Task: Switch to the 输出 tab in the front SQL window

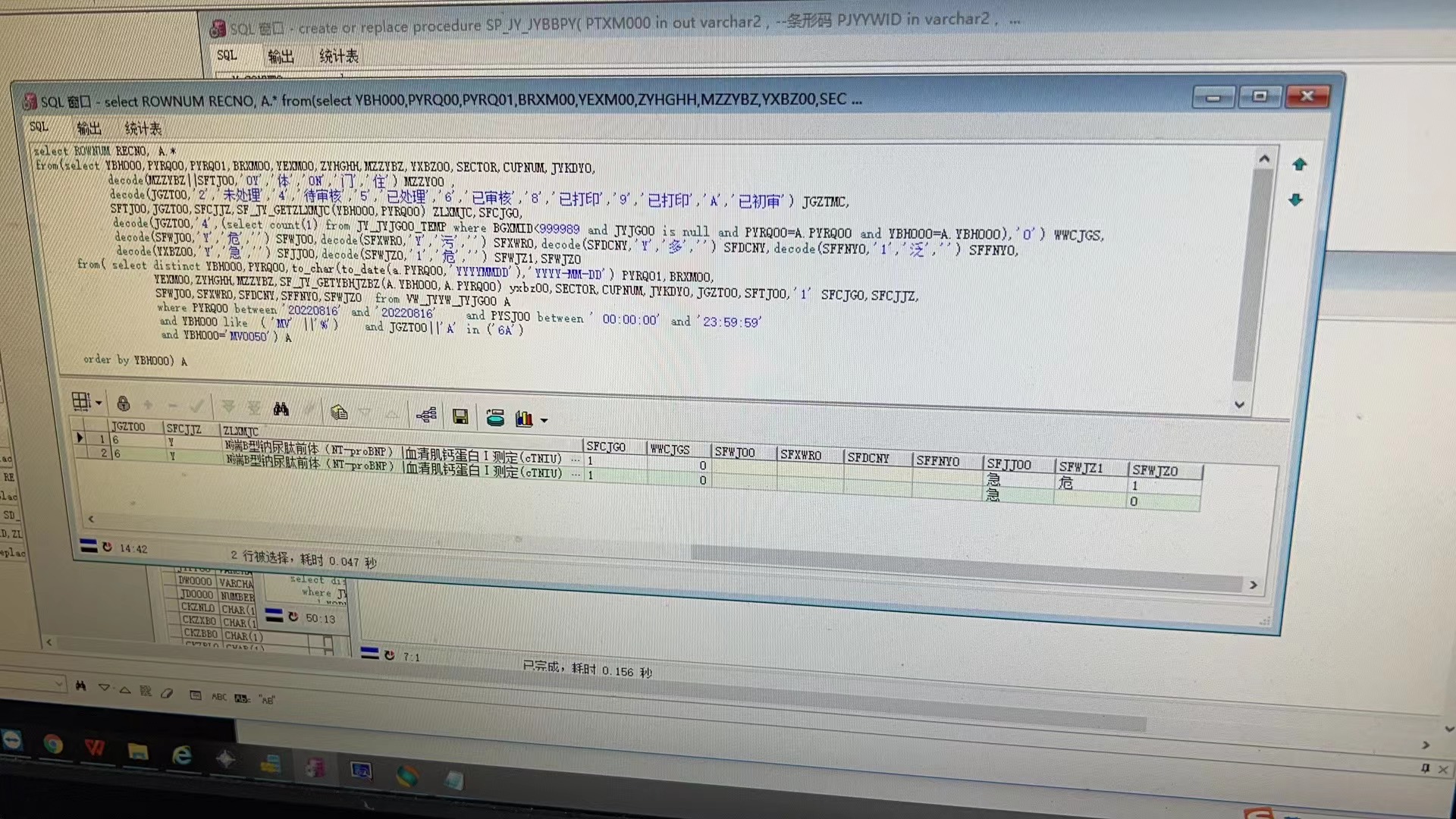Action: (89, 128)
